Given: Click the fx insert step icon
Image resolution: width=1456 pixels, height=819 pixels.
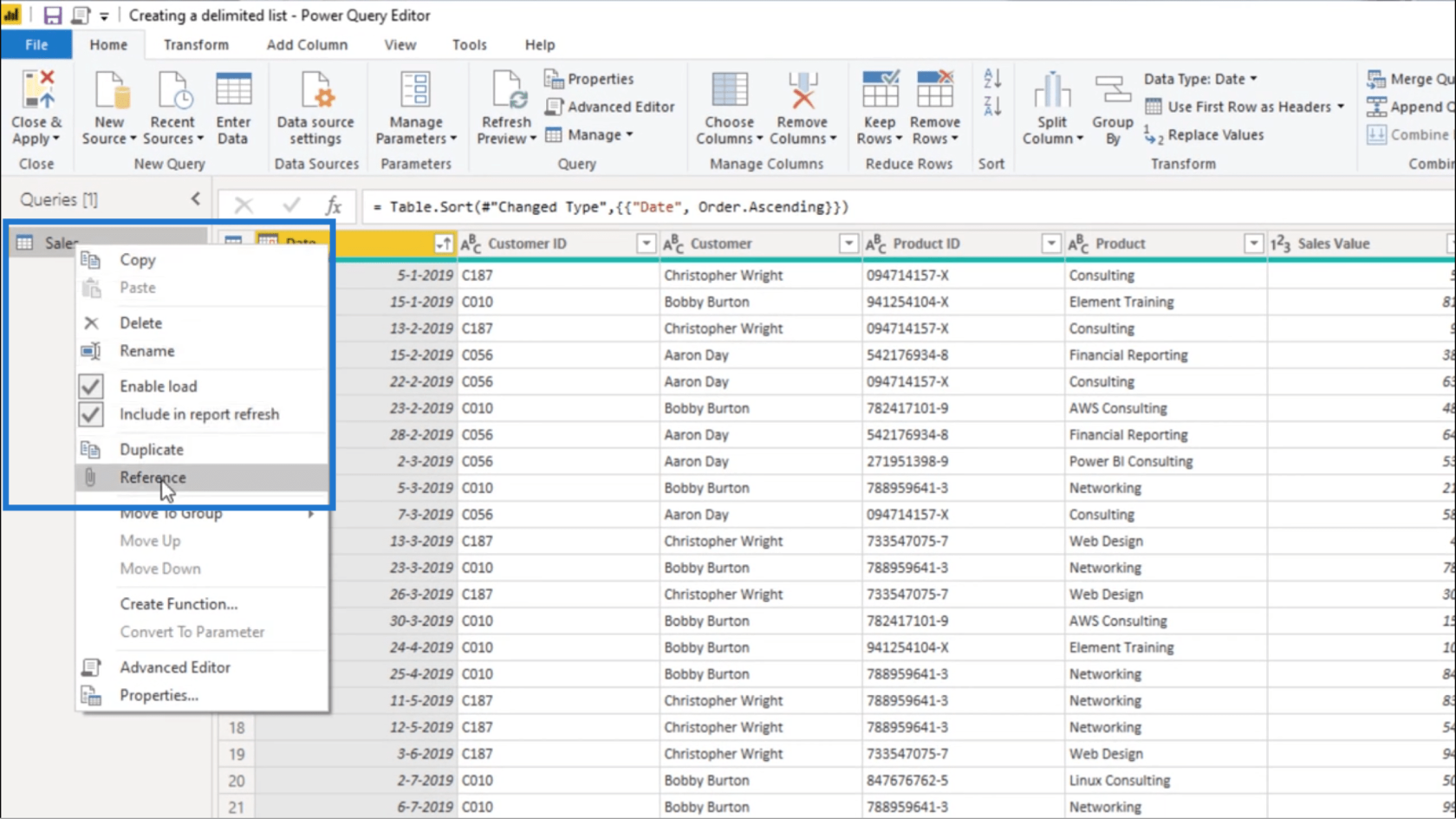Looking at the screenshot, I should coord(334,205).
